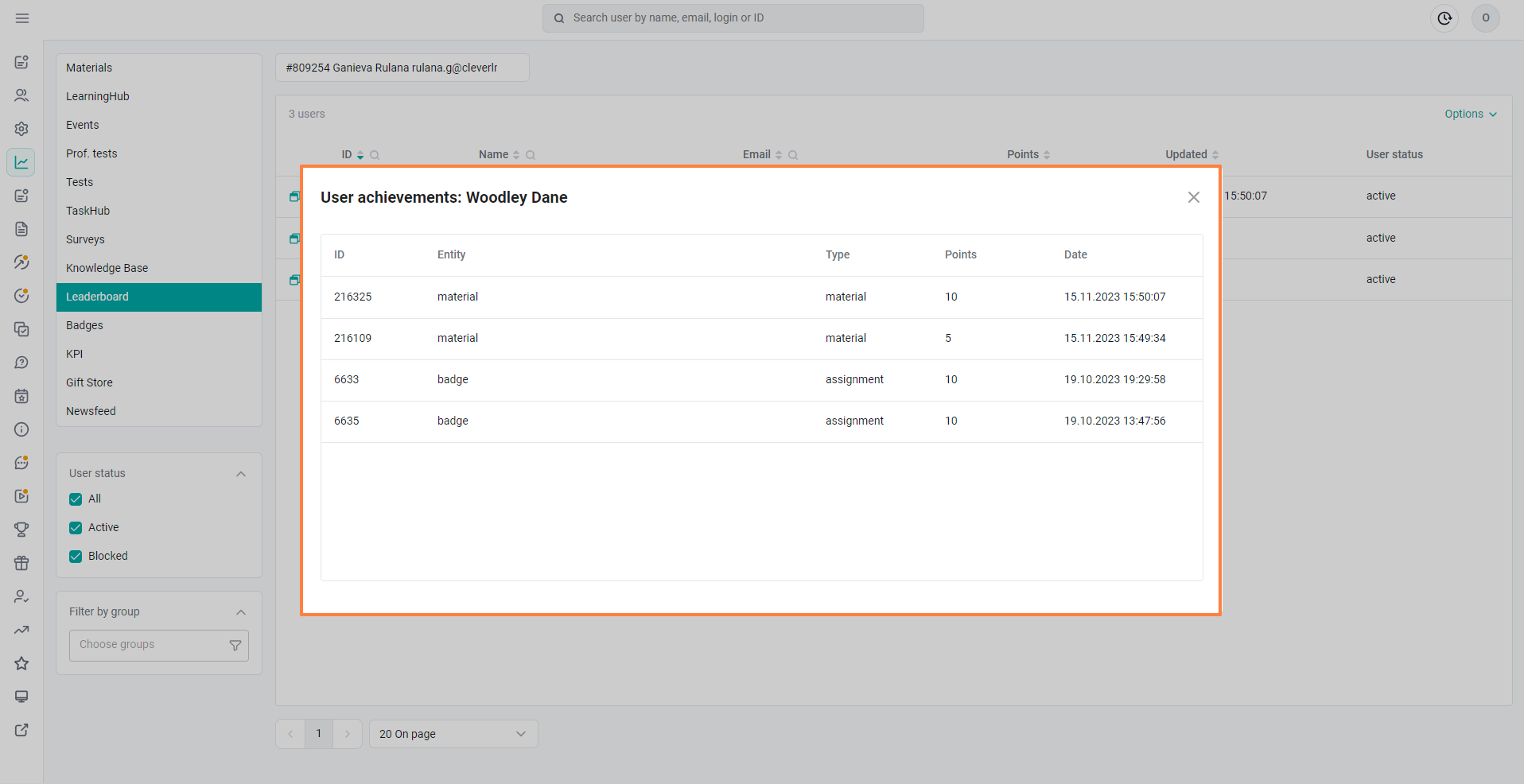Open search for Email column

point(793,155)
